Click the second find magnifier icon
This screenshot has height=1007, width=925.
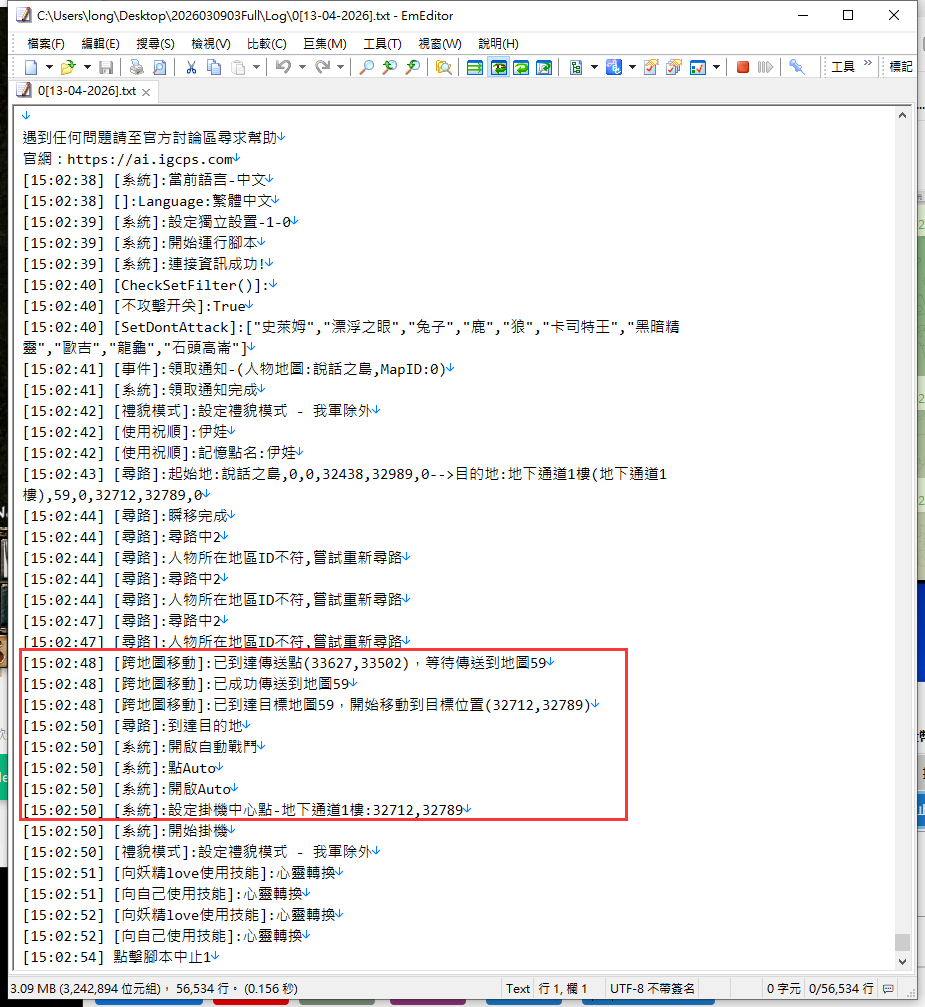pos(389,67)
